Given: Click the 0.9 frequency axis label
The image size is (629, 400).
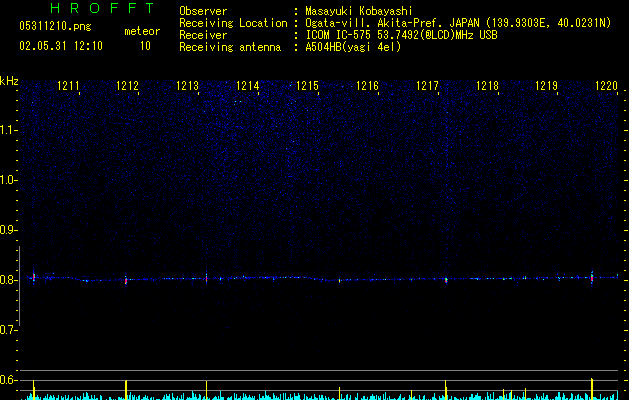Looking at the screenshot, I should coord(8,230).
